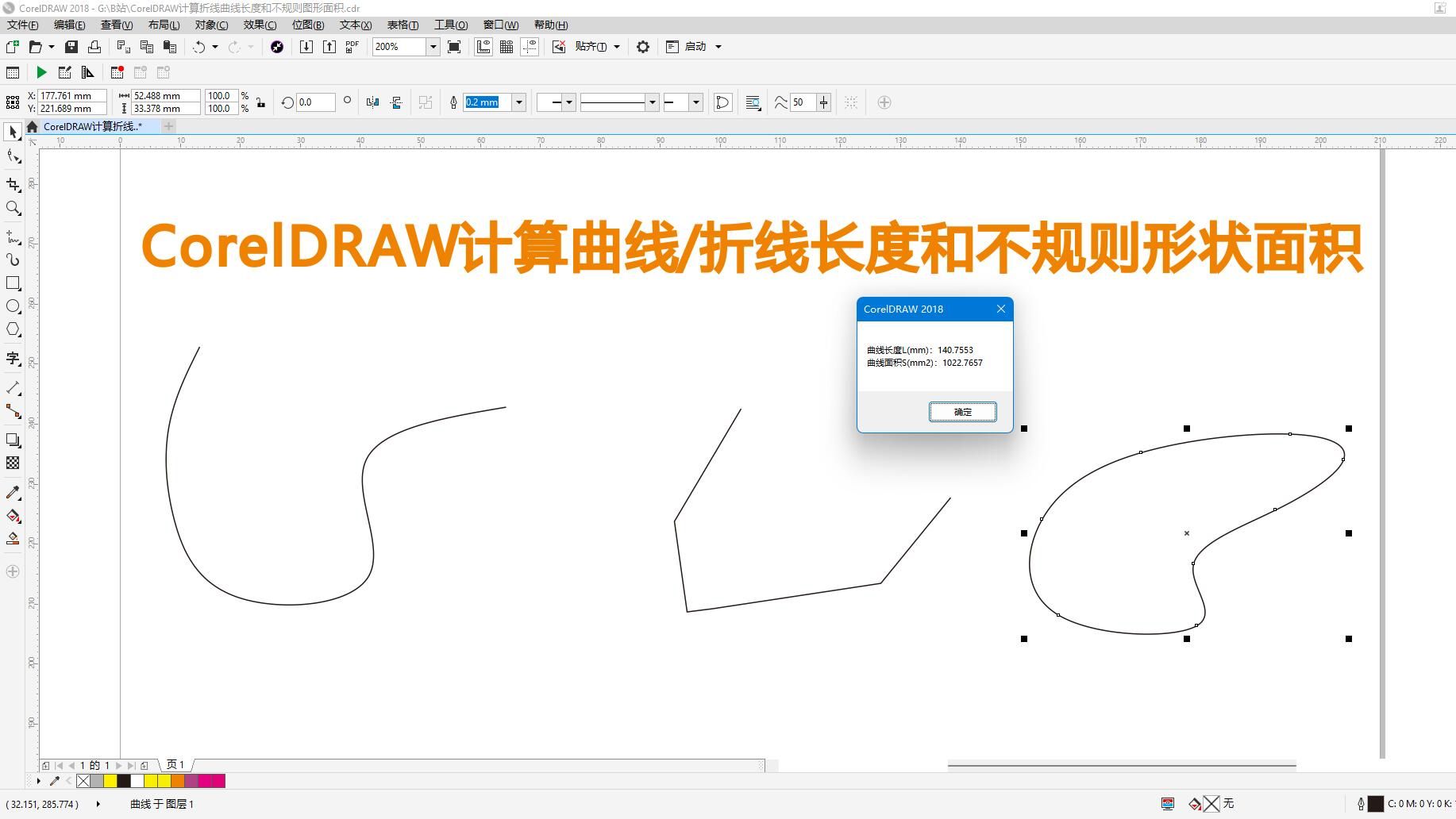This screenshot has height=819, width=1456.
Task: Click 确定 in the CorelDRAW 2018 dialog
Action: 963,412
